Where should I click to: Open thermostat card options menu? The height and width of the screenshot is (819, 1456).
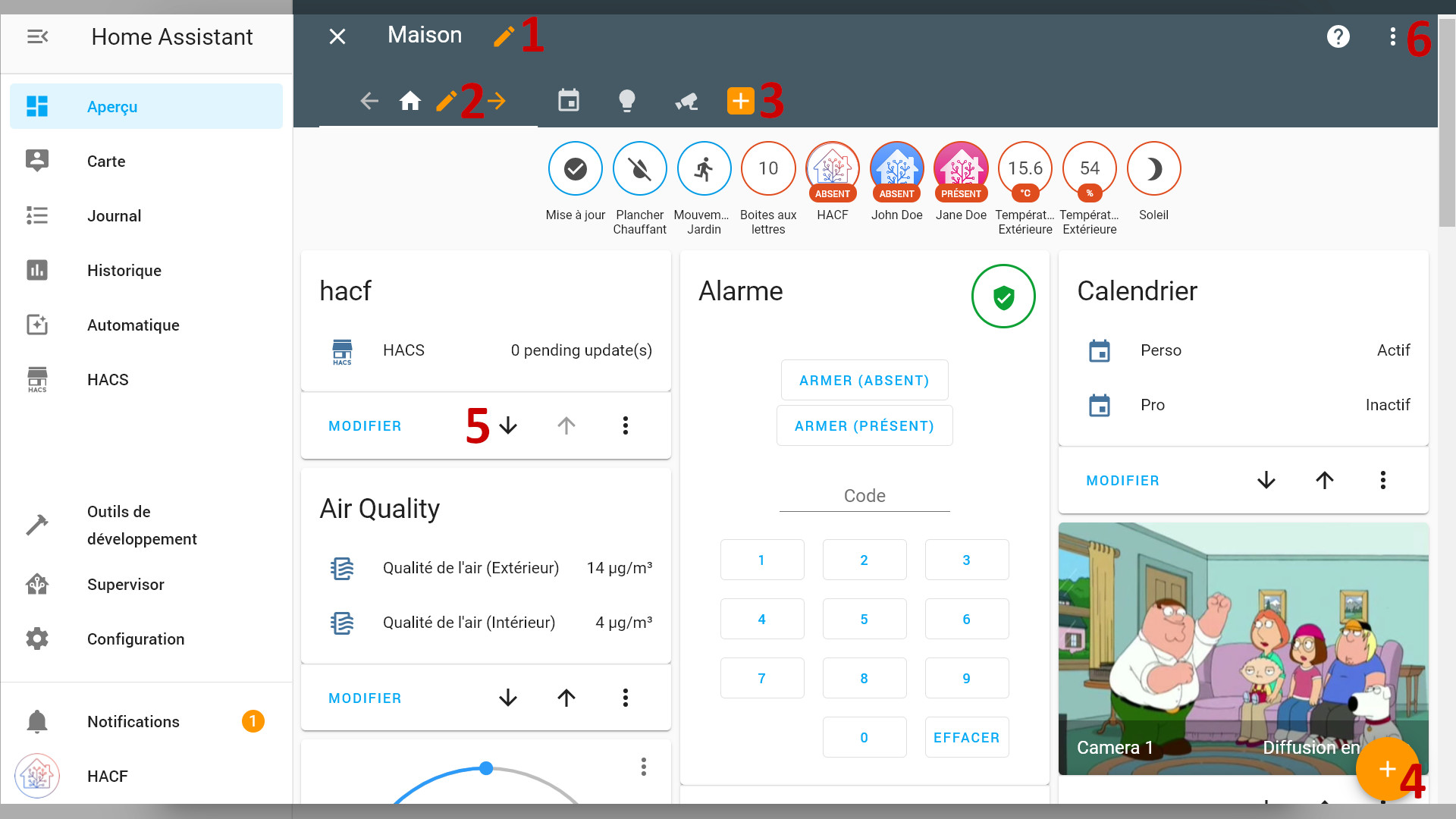tap(644, 767)
